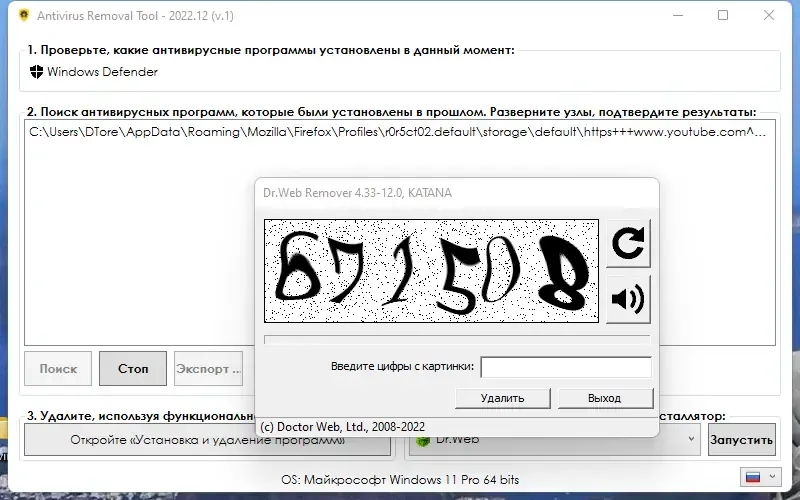Click the Russian flag language icon
The width and height of the screenshot is (800, 500).
[x=753, y=478]
